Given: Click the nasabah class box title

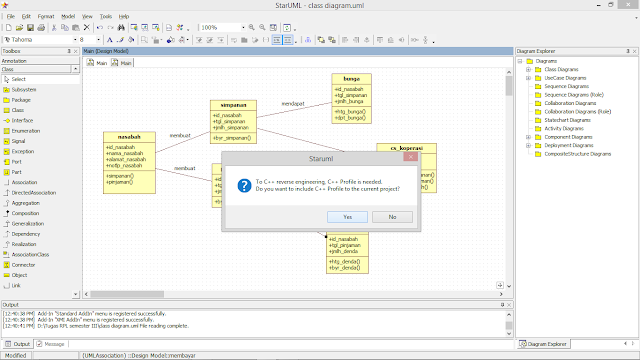Looking at the screenshot, I should pos(129,137).
